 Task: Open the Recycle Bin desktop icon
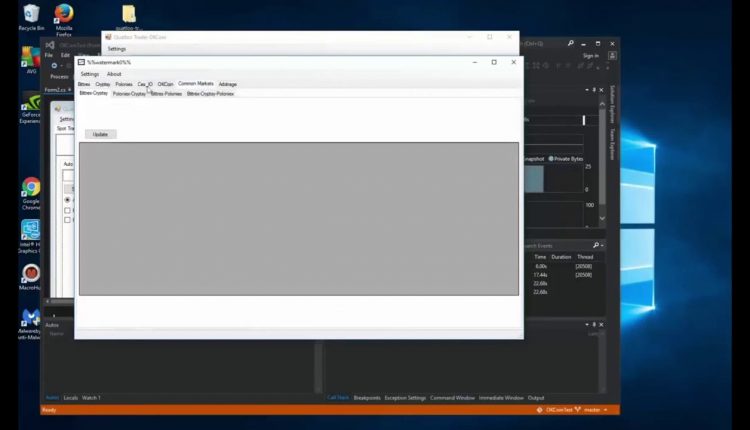31,15
